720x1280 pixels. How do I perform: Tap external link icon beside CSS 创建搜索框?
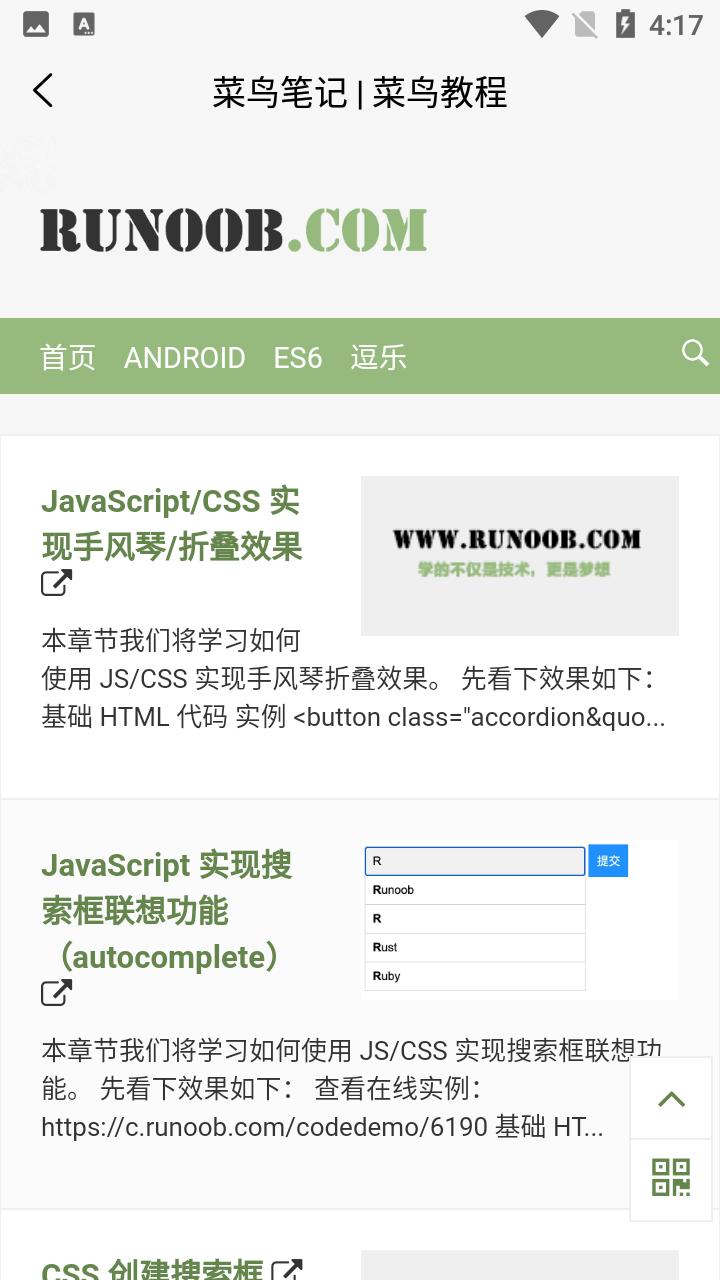[288, 1270]
